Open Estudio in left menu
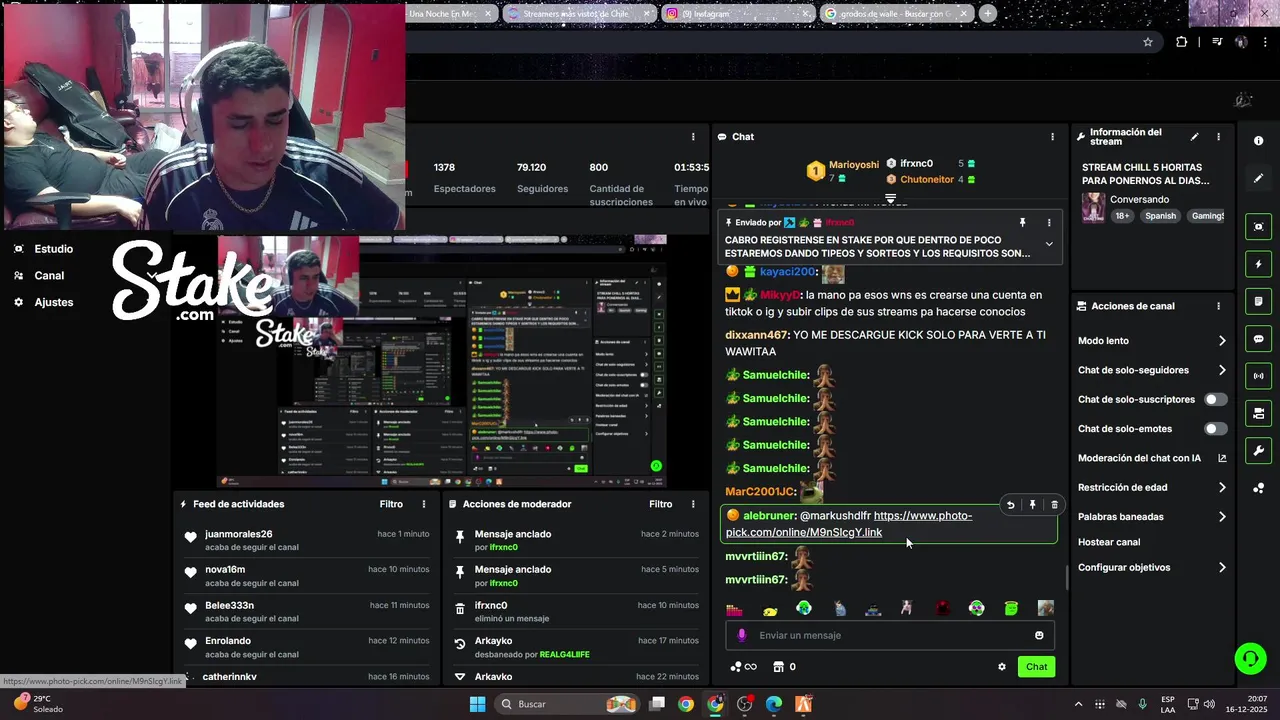Image resolution: width=1280 pixels, height=720 pixels. point(44,249)
